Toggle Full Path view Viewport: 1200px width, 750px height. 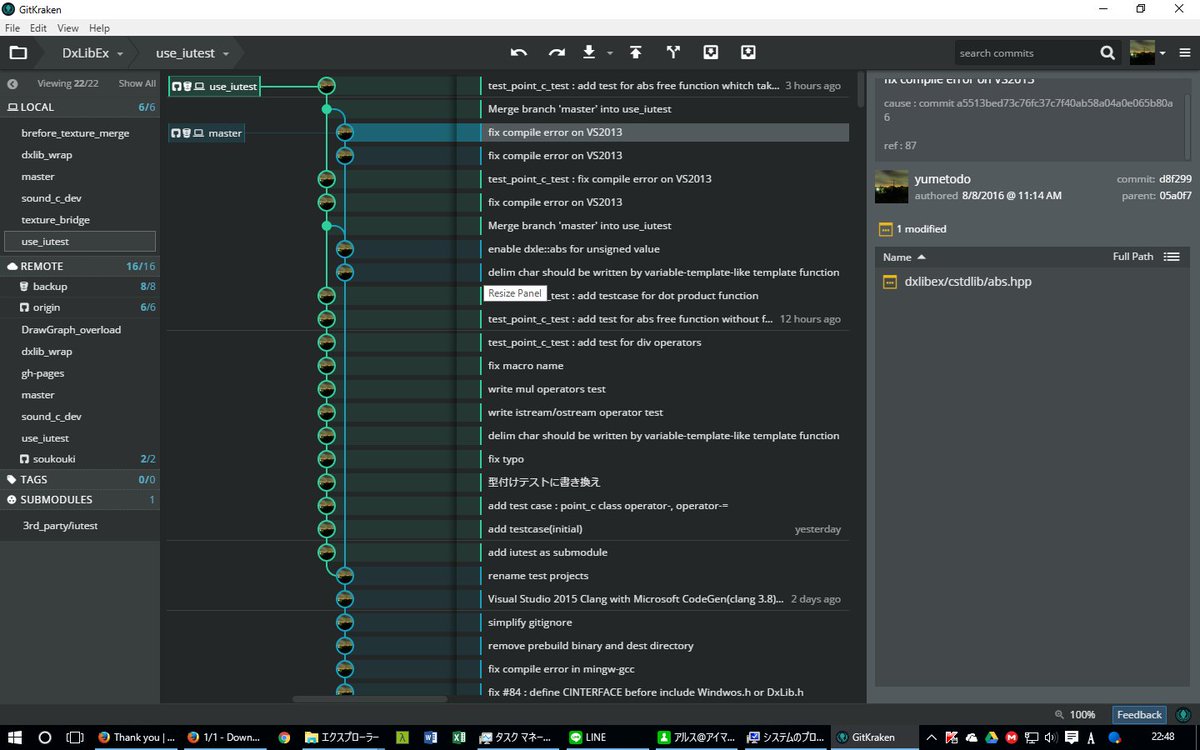1133,257
